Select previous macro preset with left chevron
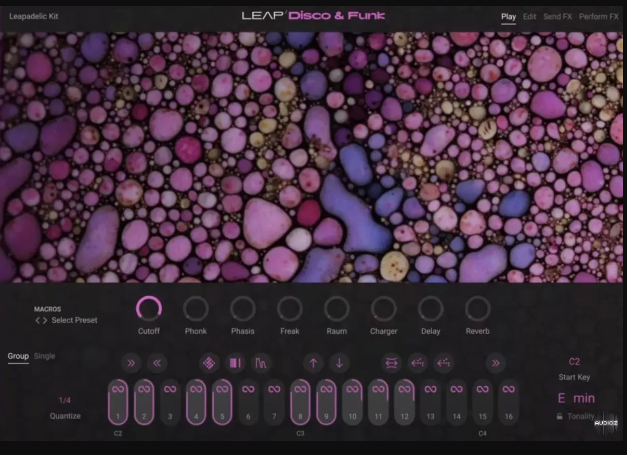627x455 pixels. coord(38,320)
